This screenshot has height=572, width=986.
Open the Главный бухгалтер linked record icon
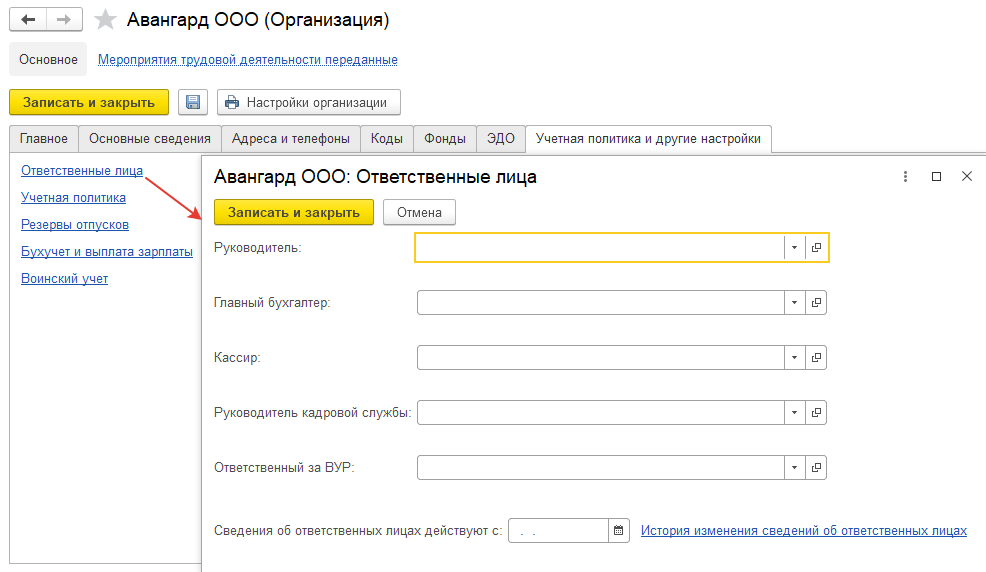coord(816,302)
